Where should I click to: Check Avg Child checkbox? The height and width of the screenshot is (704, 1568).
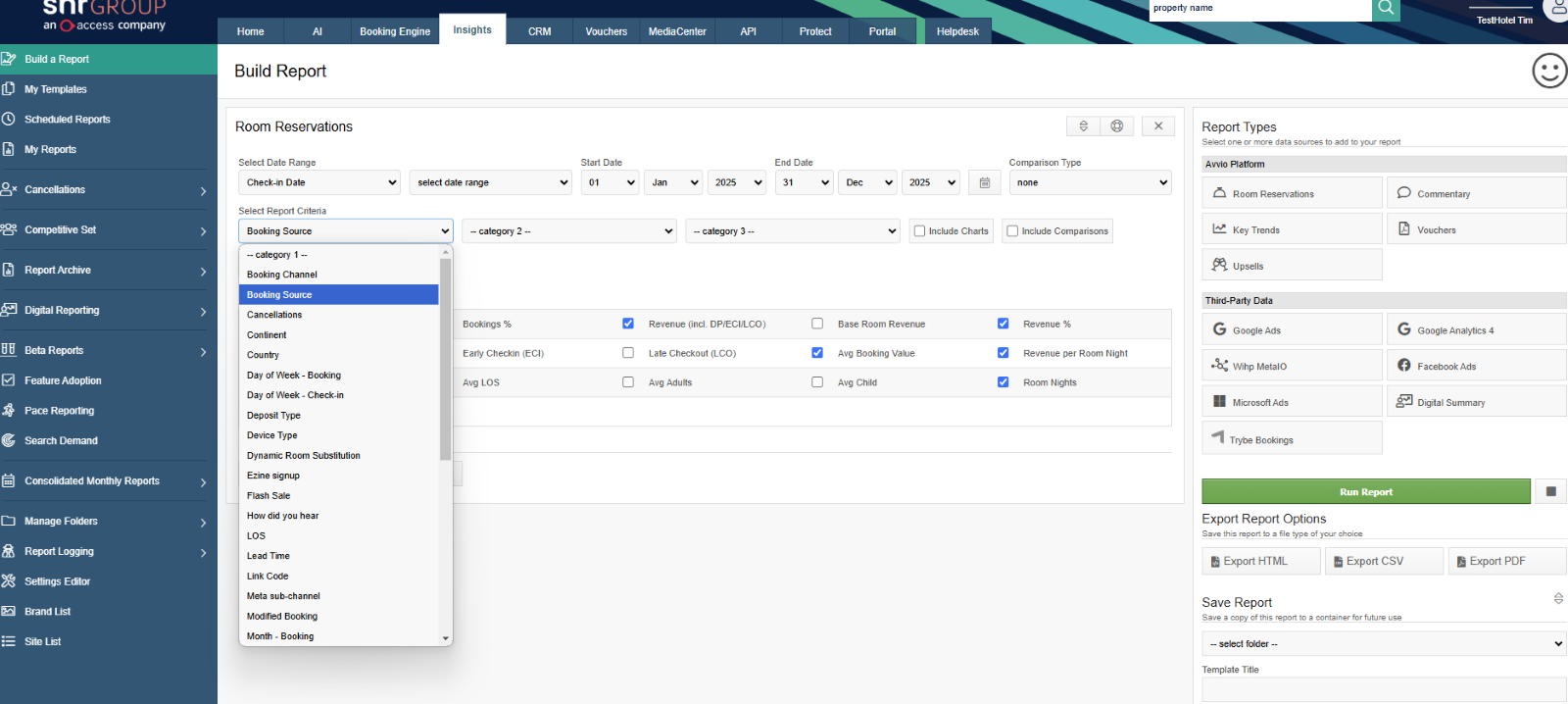pos(817,382)
